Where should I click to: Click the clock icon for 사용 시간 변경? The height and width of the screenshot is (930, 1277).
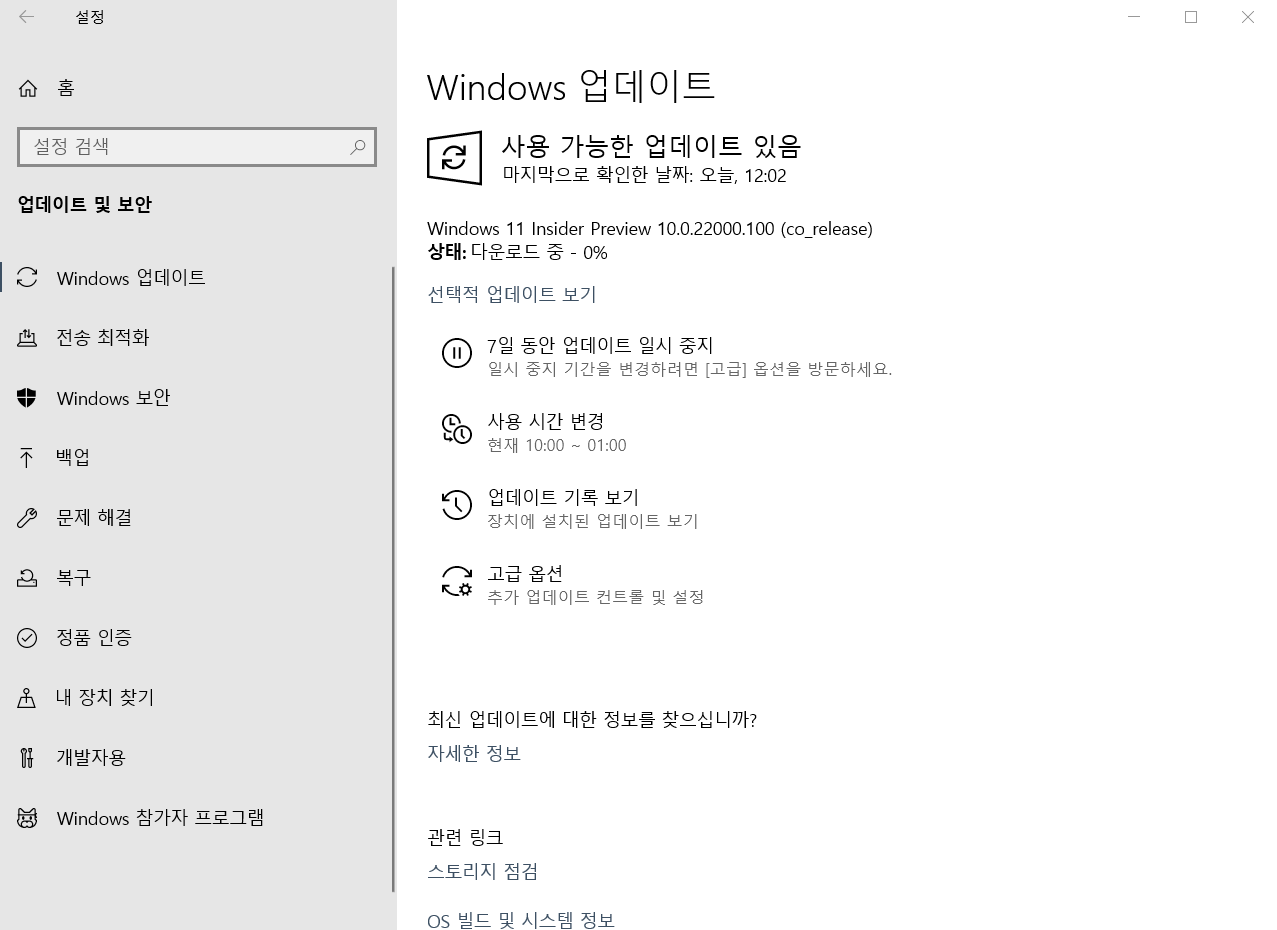[457, 429]
